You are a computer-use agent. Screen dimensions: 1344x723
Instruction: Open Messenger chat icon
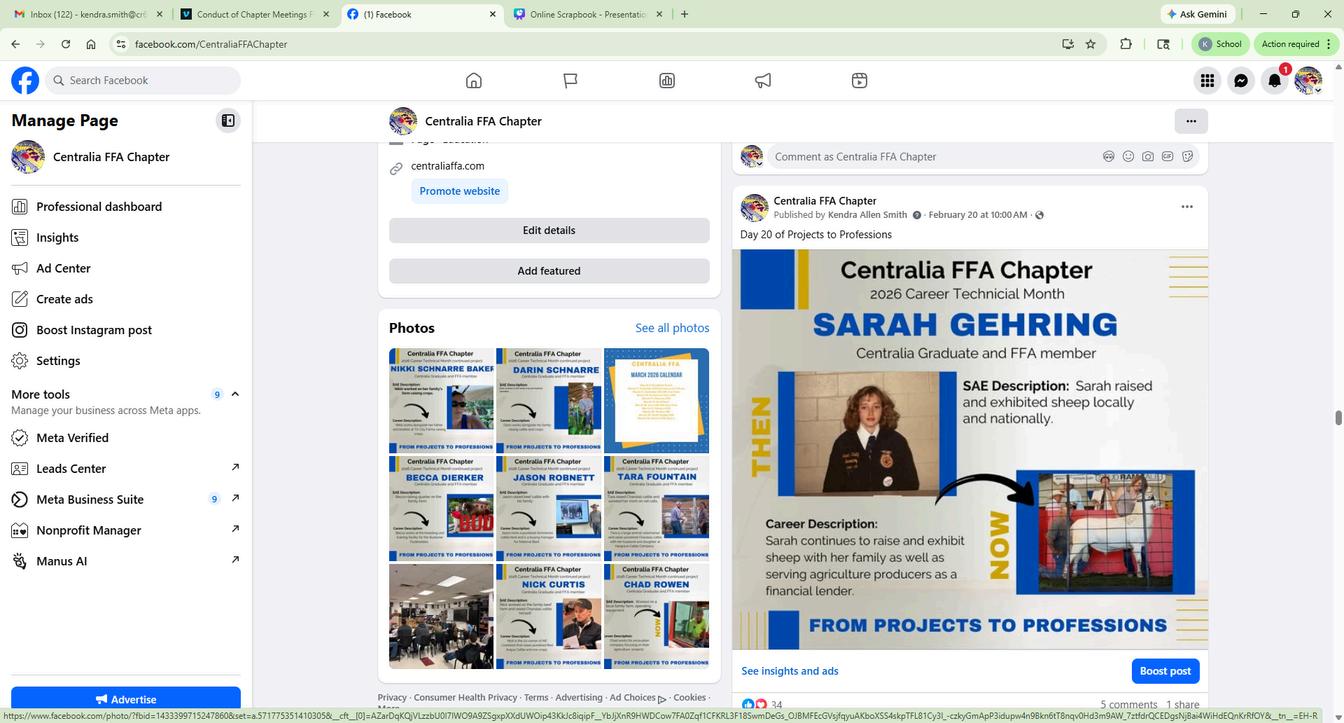tap(1241, 81)
